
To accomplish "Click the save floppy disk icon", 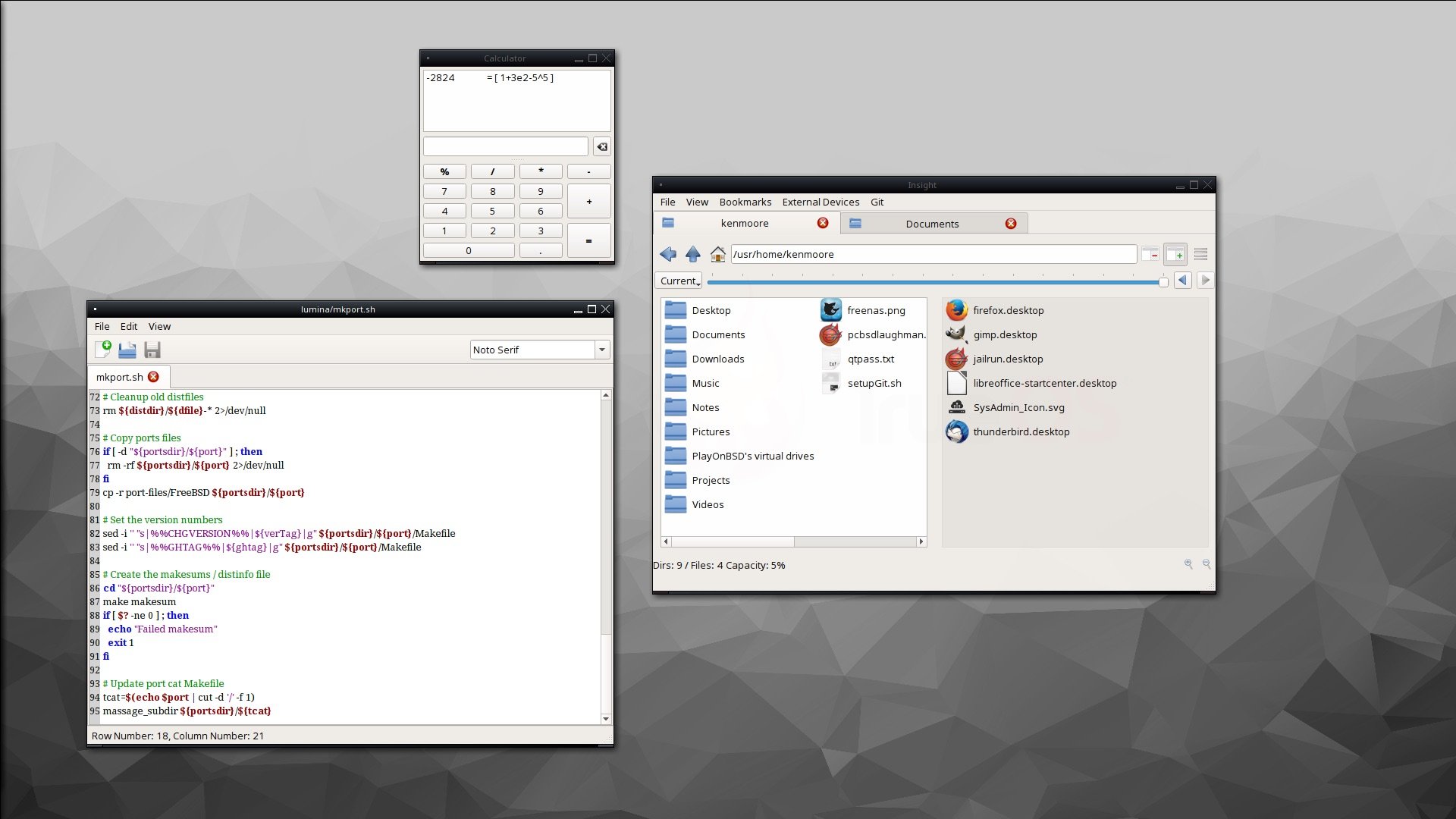I will [x=152, y=350].
